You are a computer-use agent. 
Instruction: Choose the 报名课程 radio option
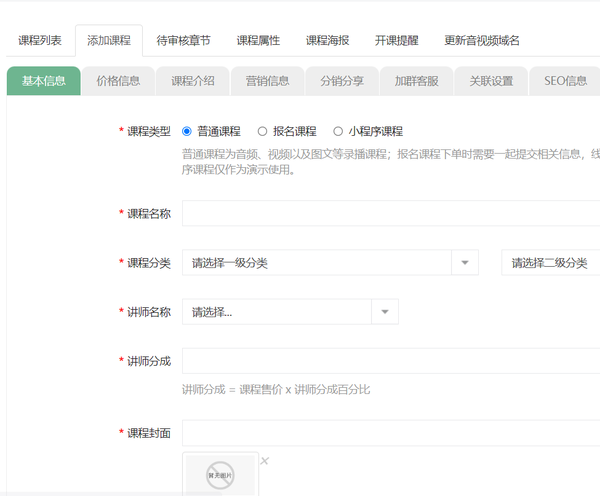tap(262, 132)
